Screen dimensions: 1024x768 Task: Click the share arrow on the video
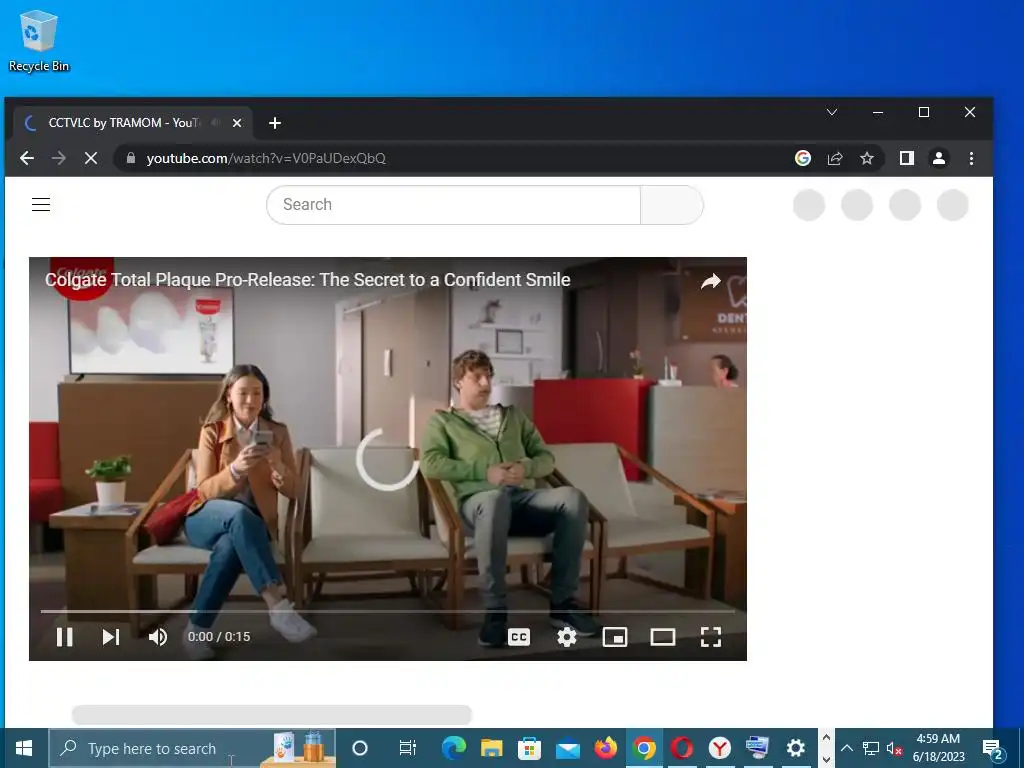click(711, 281)
